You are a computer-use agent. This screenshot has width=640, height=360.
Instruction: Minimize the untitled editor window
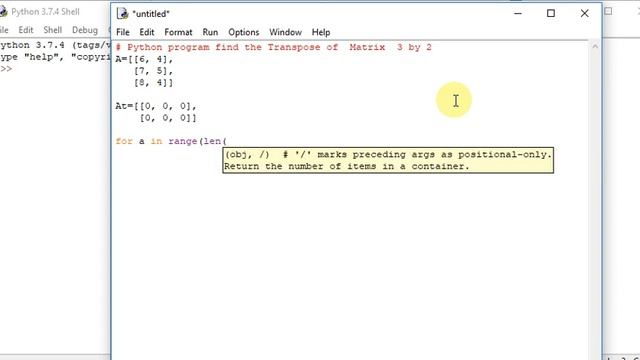click(x=518, y=13)
